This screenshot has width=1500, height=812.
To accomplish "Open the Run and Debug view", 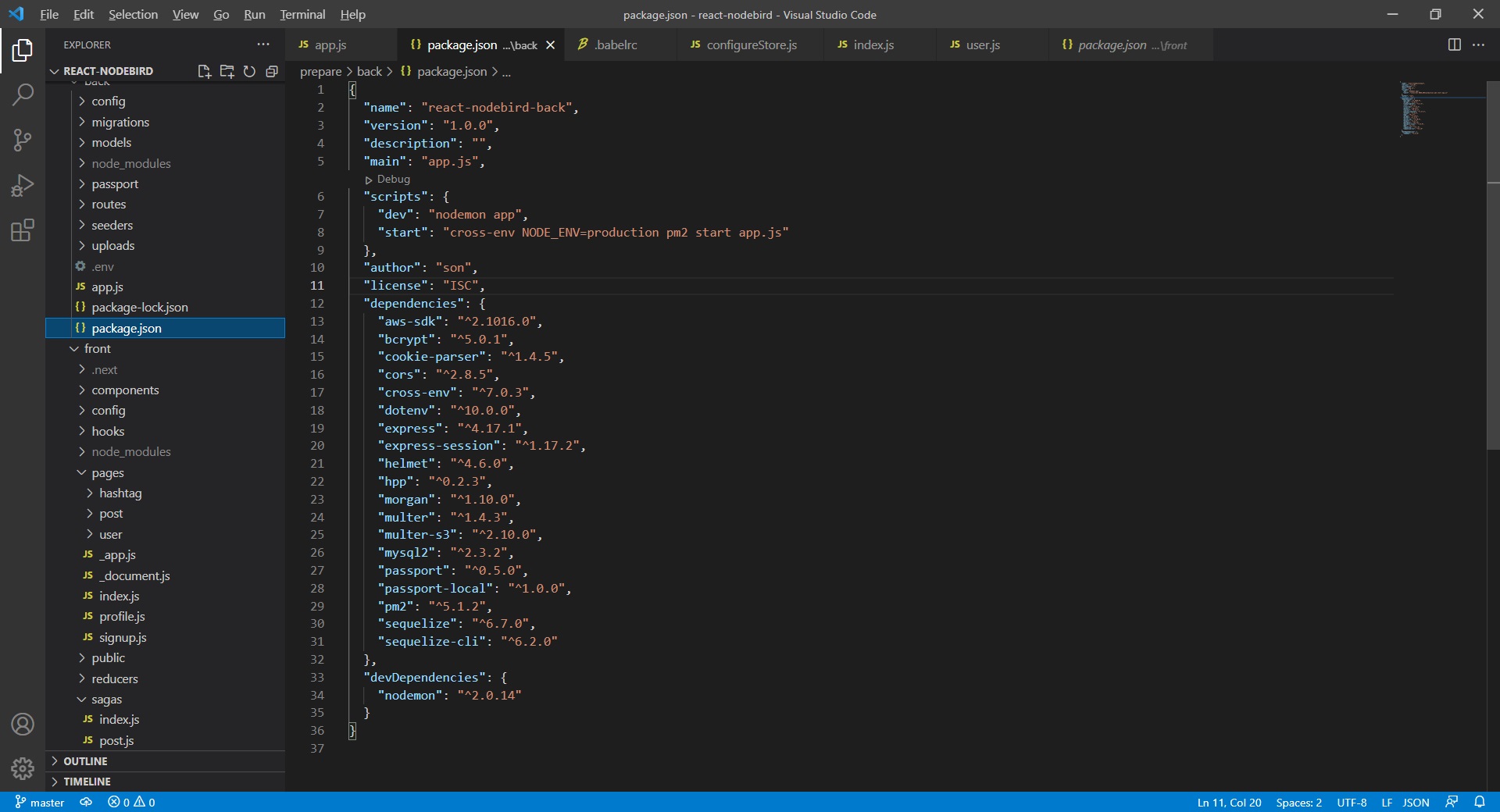I will pyautogui.click(x=23, y=186).
